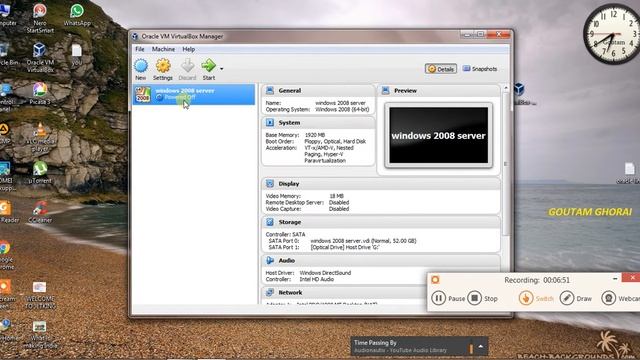The image size is (640, 360).
Task: Click the VirtualBox title bar icon
Action: click(135, 36)
